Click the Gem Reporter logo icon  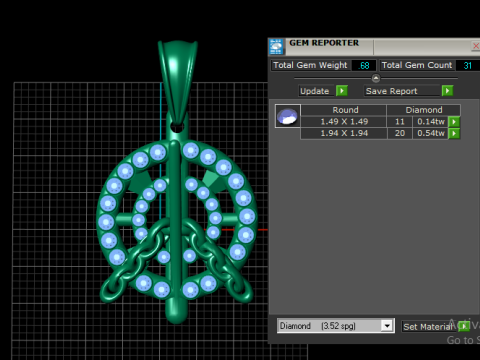276,47
